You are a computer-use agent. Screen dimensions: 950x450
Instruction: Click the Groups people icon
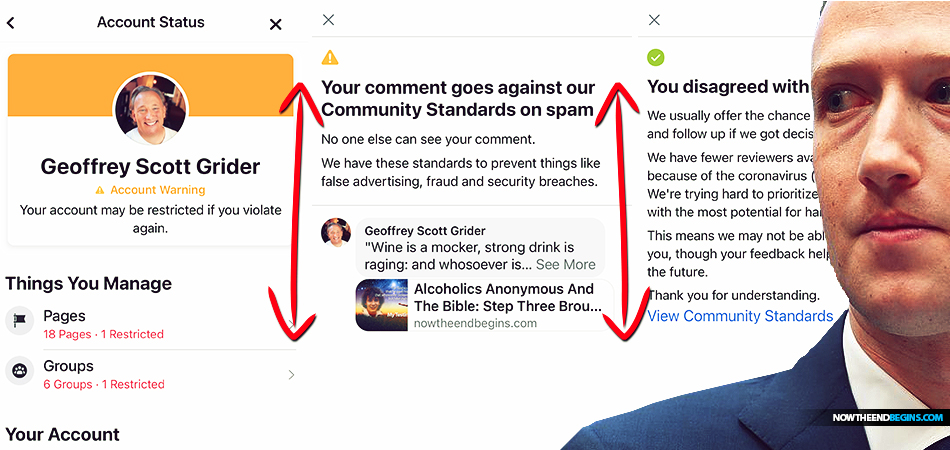[x=19, y=371]
